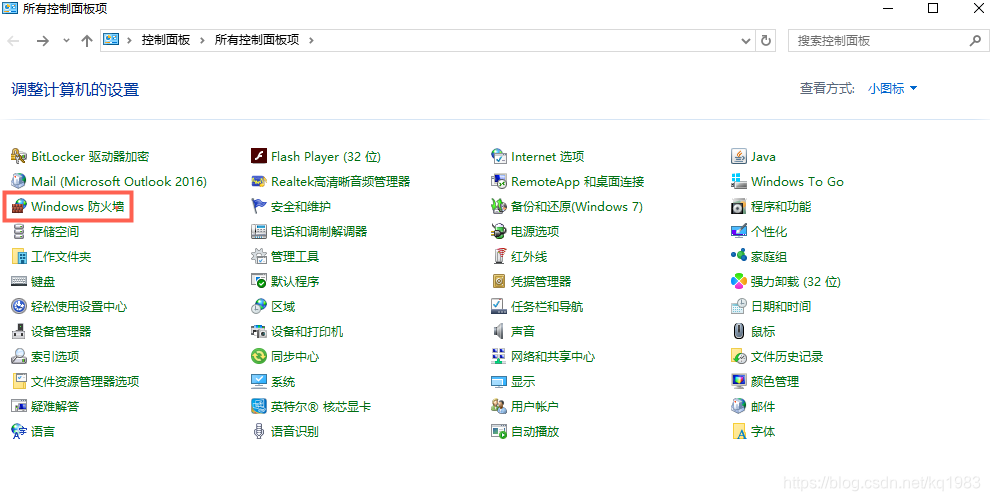Open the 用户帐户 link
The image size is (990, 501).
pos(535,406)
